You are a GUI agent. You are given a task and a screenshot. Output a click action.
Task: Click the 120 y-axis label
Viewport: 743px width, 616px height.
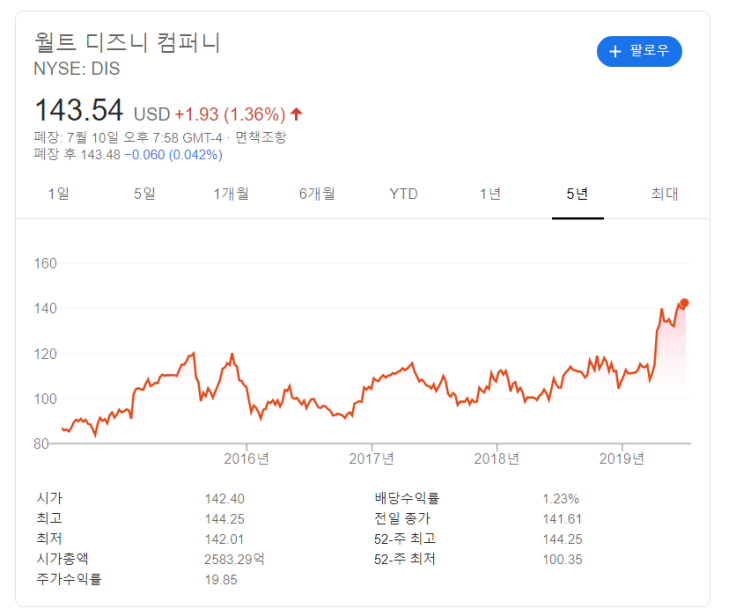pyautogui.click(x=45, y=354)
